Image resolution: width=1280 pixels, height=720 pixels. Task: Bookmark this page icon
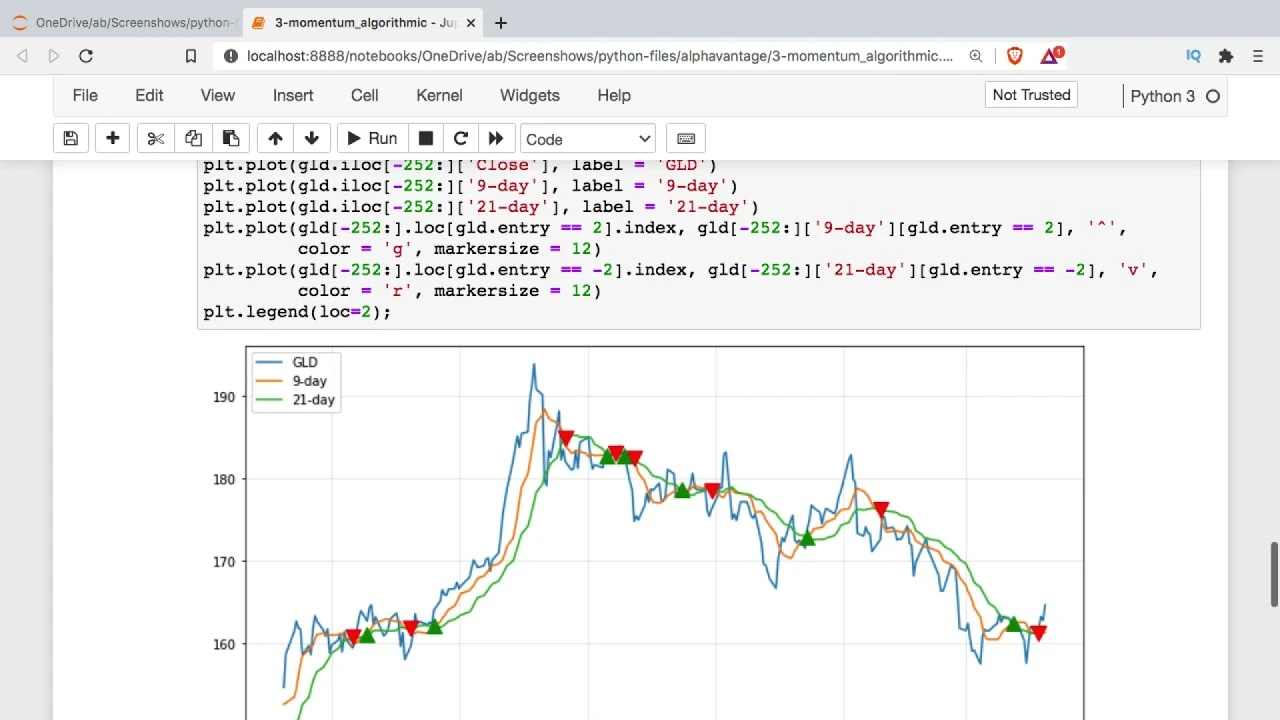click(191, 56)
